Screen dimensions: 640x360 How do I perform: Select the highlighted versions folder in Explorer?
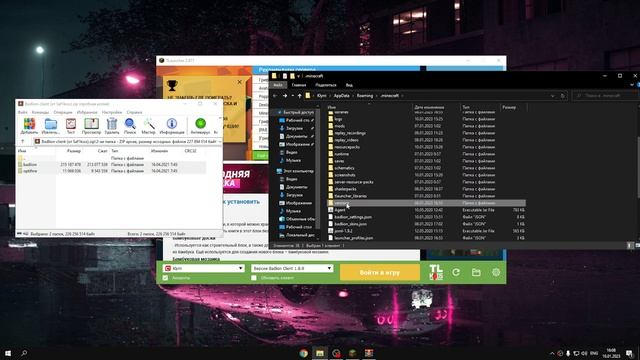426,203
